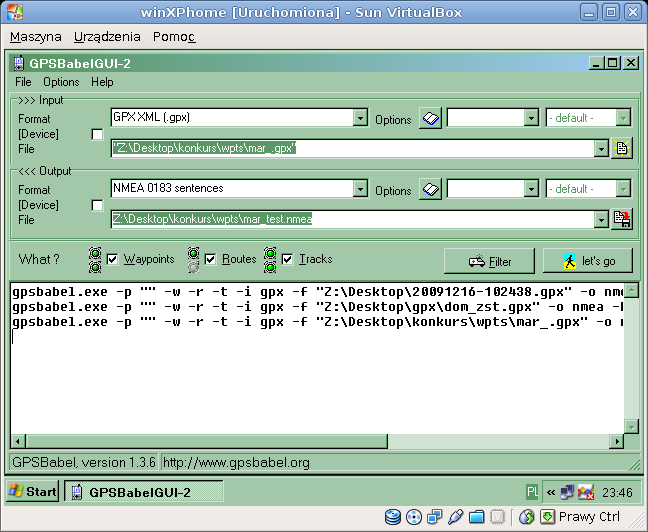The height and width of the screenshot is (532, 648).
Task: Click tray network computers icon
Action: [567, 492]
